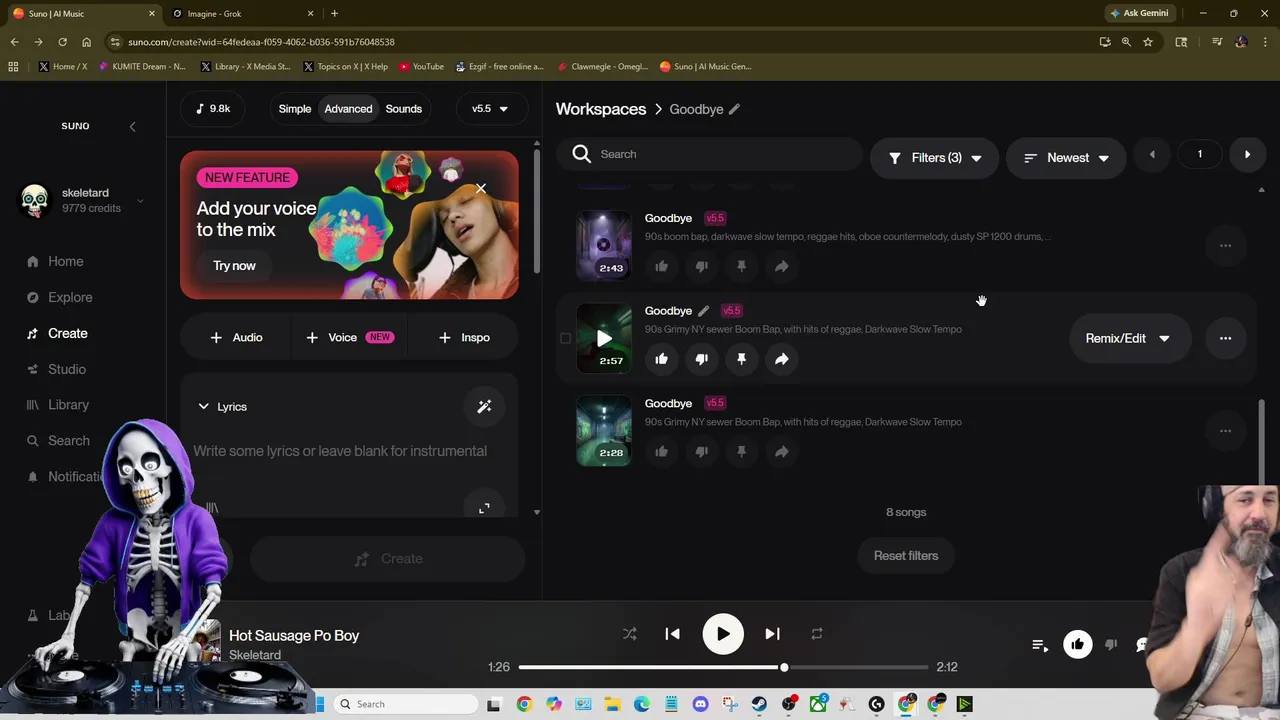Click the magic wand lyrics generator icon
The height and width of the screenshot is (720, 1280).
(484, 407)
